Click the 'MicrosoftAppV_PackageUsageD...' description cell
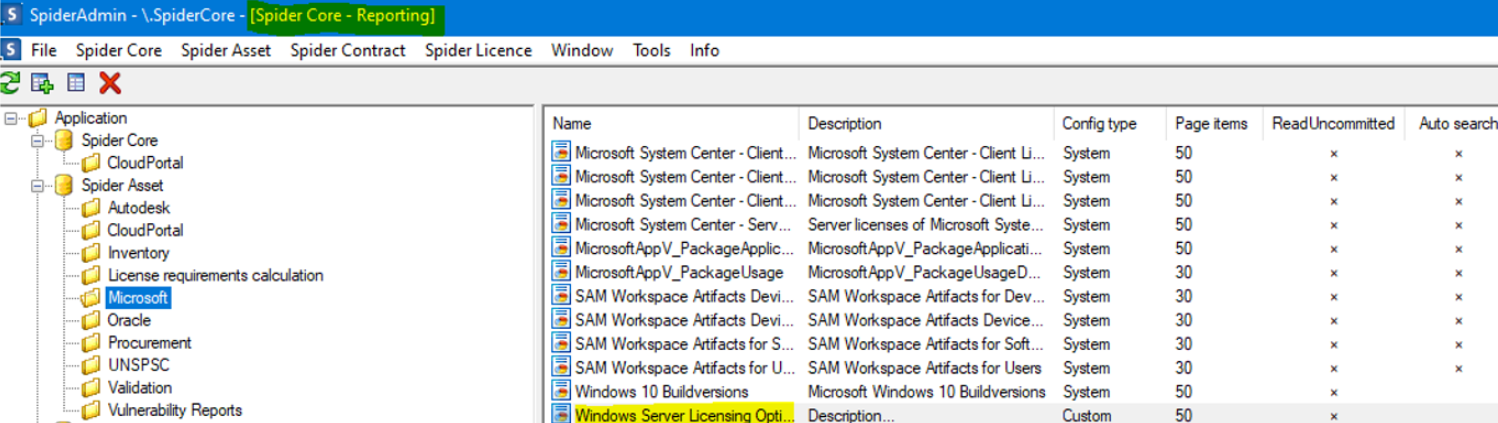The width and height of the screenshot is (1498, 423). pos(926,272)
